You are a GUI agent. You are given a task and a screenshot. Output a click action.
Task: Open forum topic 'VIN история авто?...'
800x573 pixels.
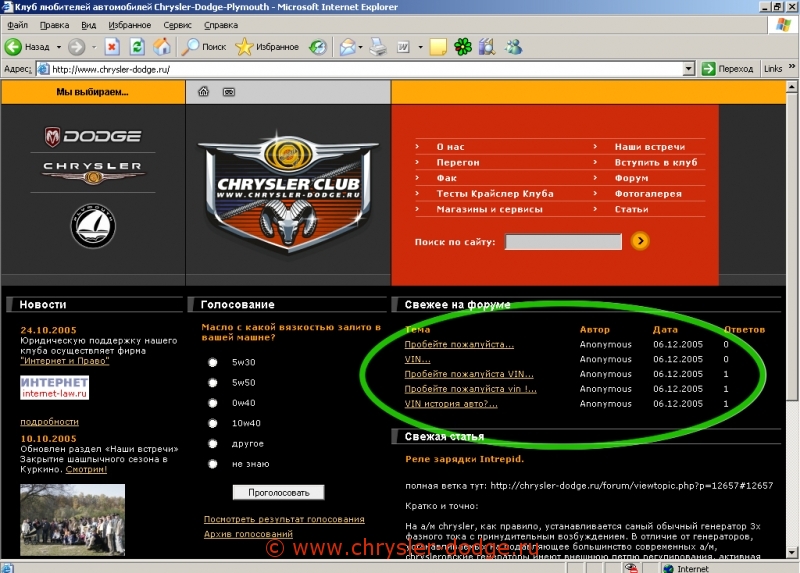(x=451, y=404)
